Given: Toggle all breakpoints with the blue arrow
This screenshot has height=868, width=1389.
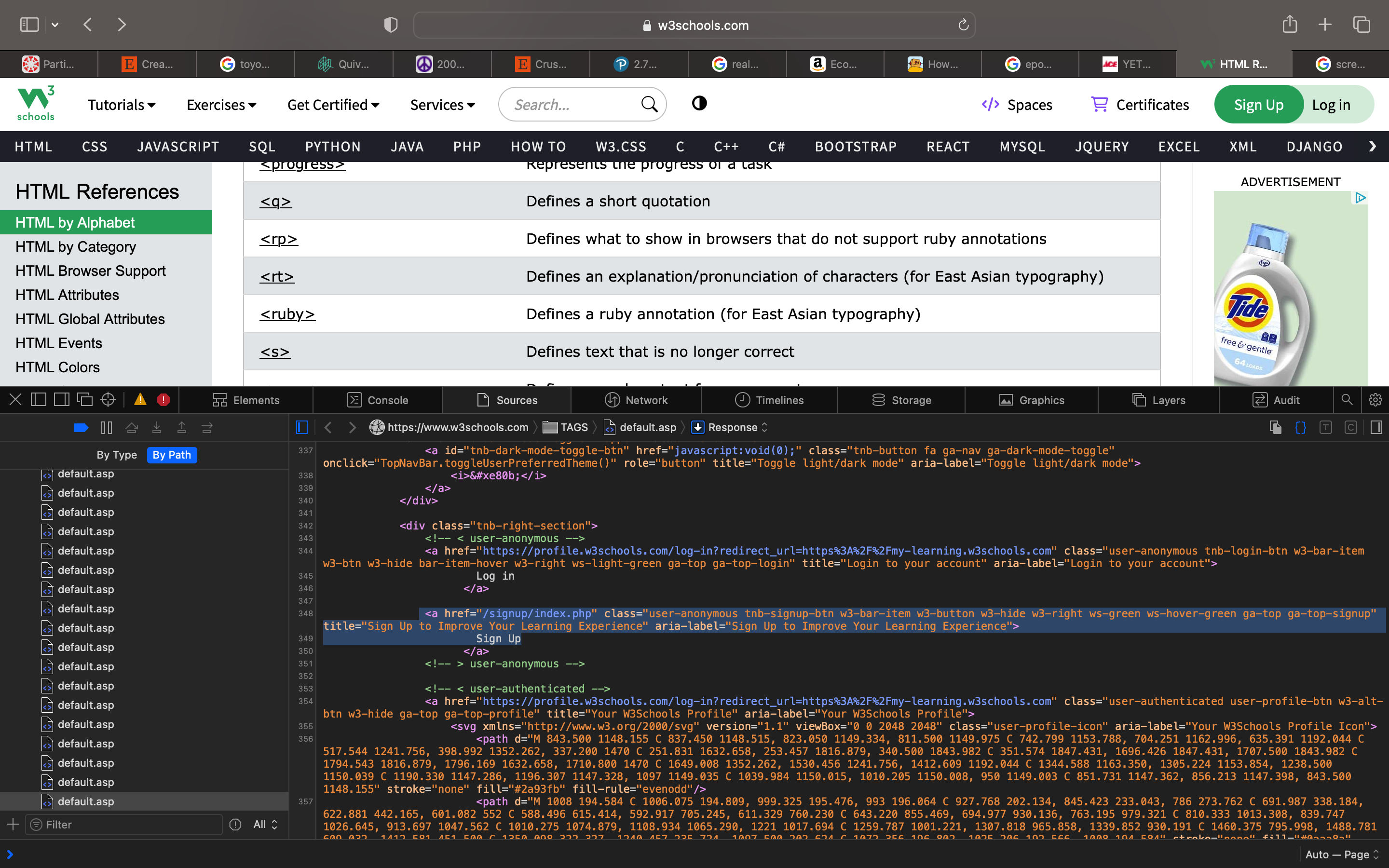Looking at the screenshot, I should [x=81, y=428].
